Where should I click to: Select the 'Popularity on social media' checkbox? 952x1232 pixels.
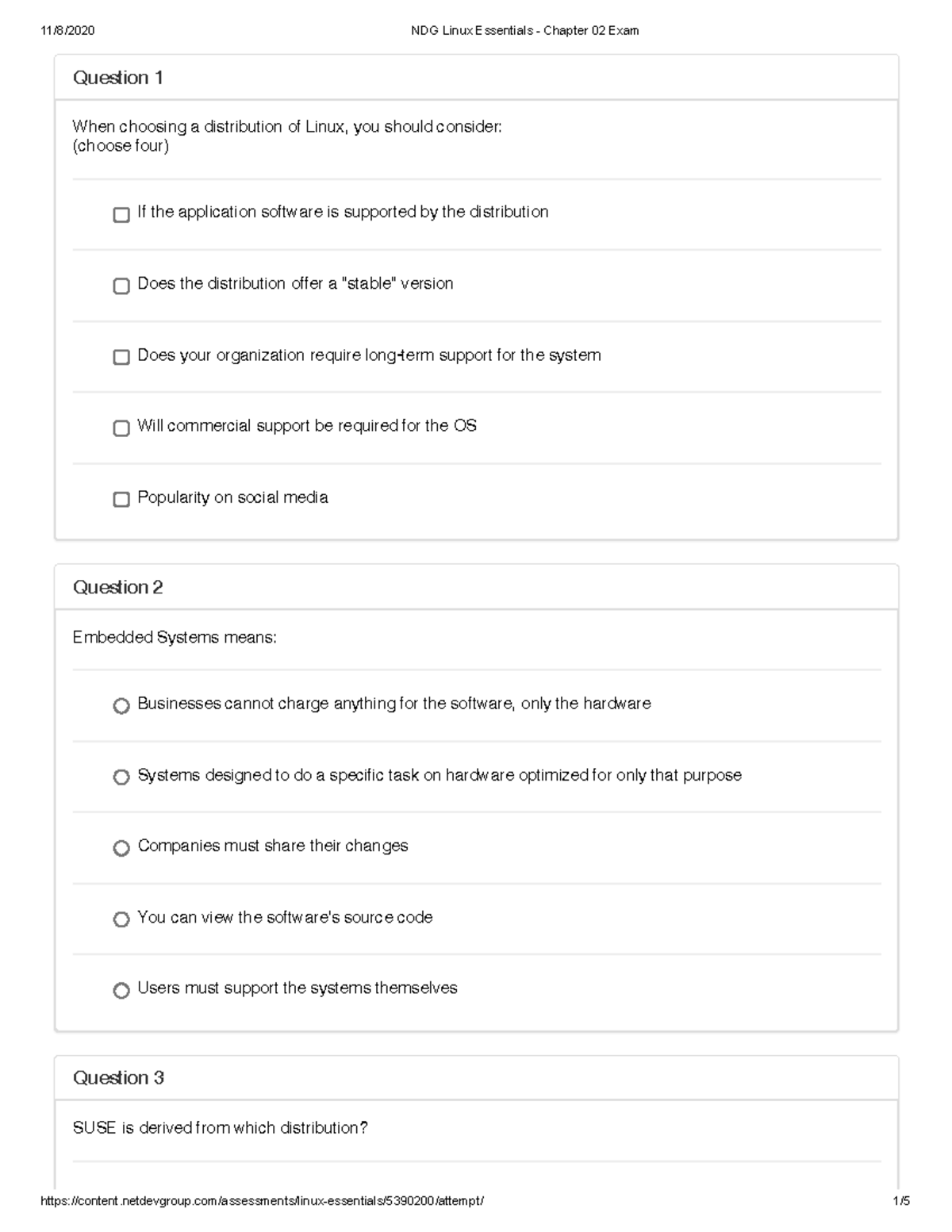tap(121, 499)
